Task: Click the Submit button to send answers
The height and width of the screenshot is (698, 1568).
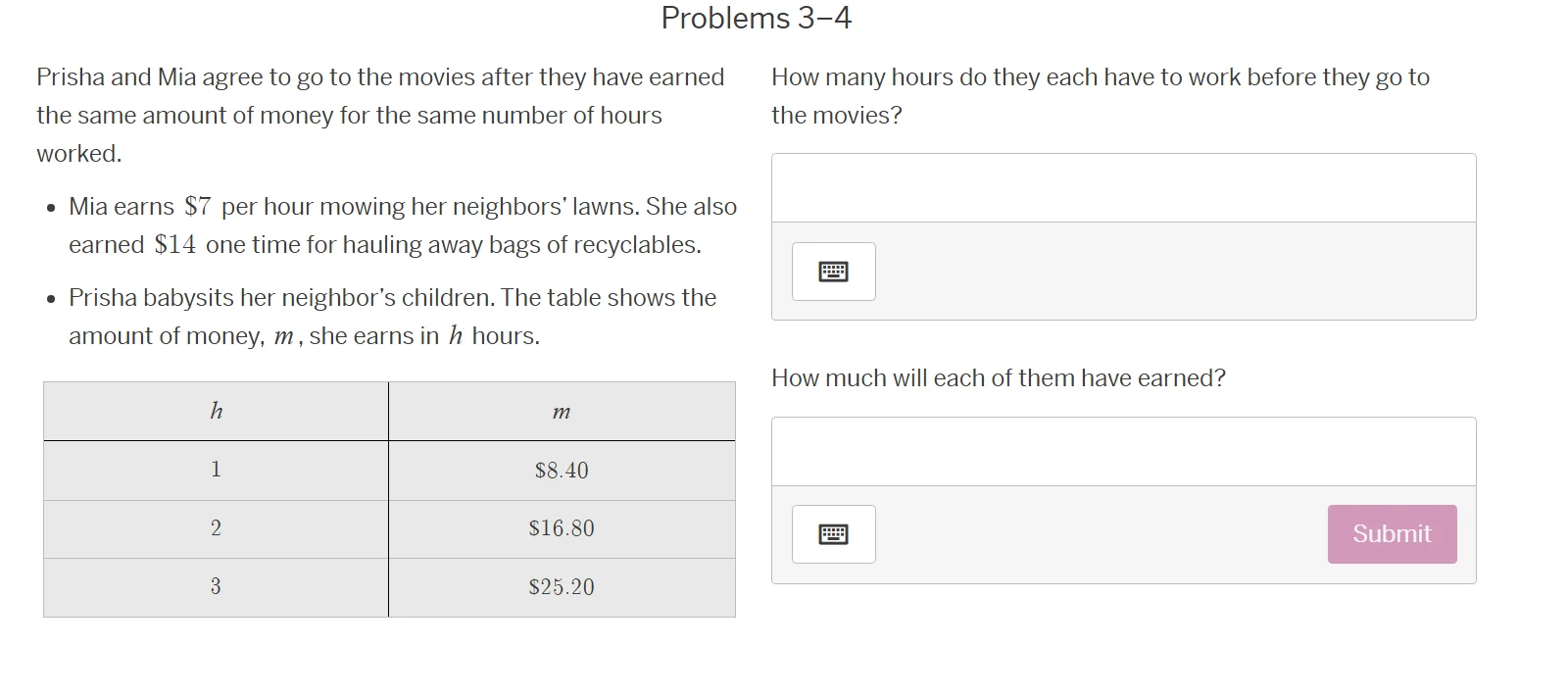Action: (x=1392, y=533)
